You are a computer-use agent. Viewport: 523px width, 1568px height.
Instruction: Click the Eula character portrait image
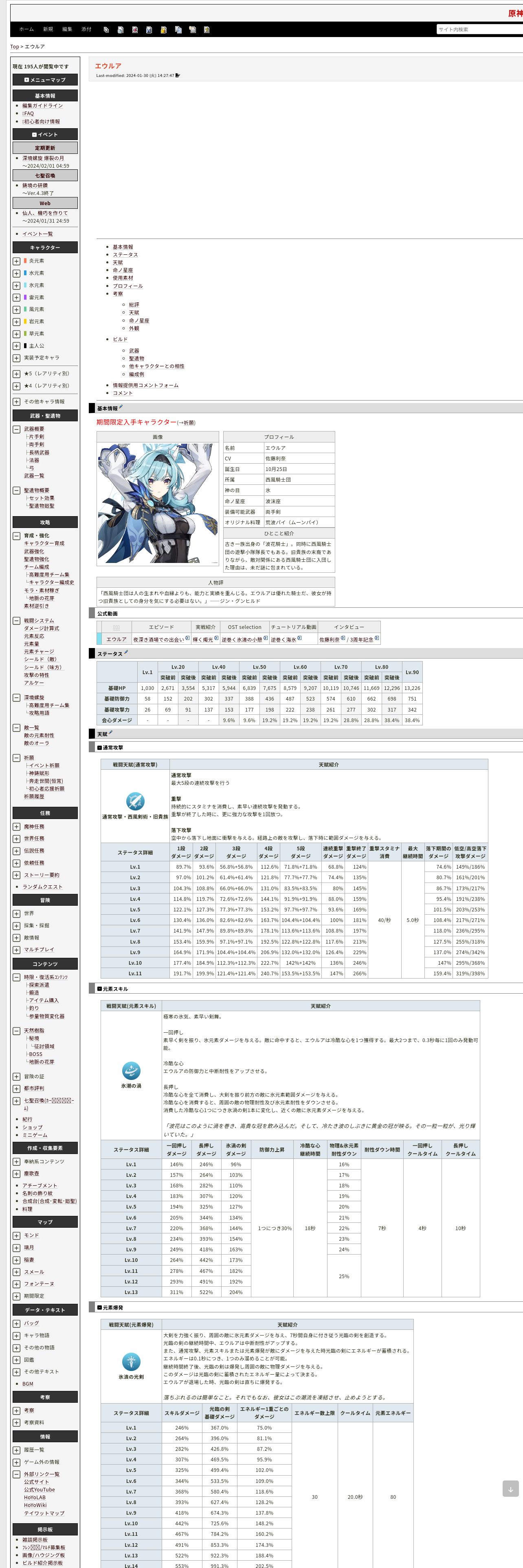pos(158,504)
